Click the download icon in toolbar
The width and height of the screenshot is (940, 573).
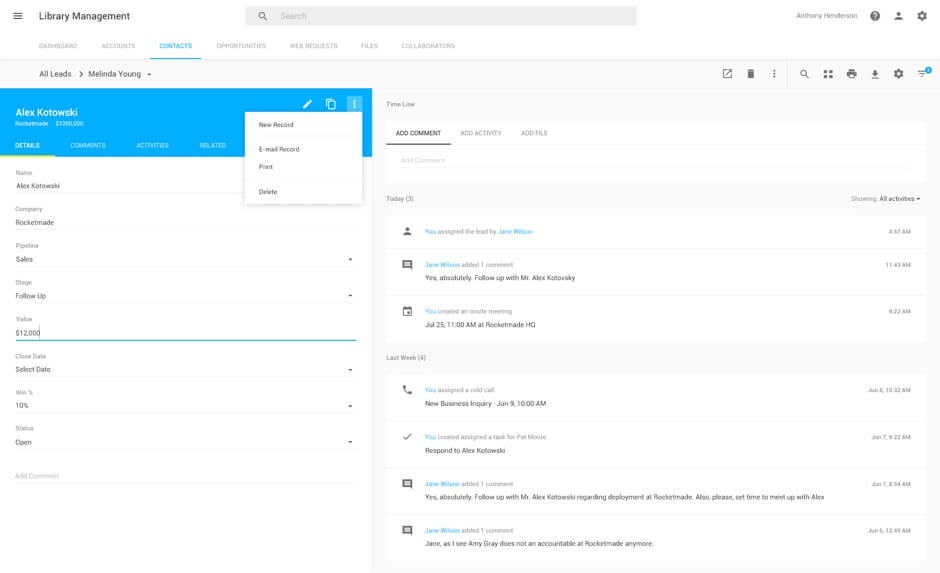coord(875,74)
